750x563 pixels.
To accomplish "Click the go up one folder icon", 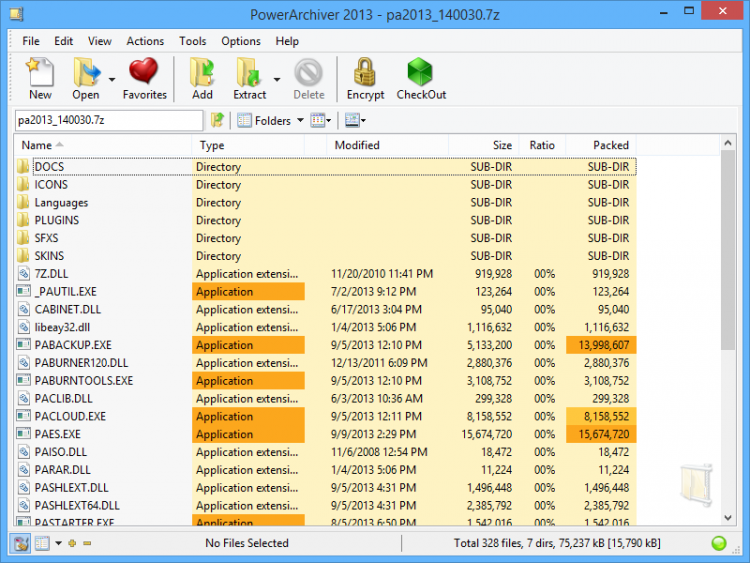I will tap(218, 120).
